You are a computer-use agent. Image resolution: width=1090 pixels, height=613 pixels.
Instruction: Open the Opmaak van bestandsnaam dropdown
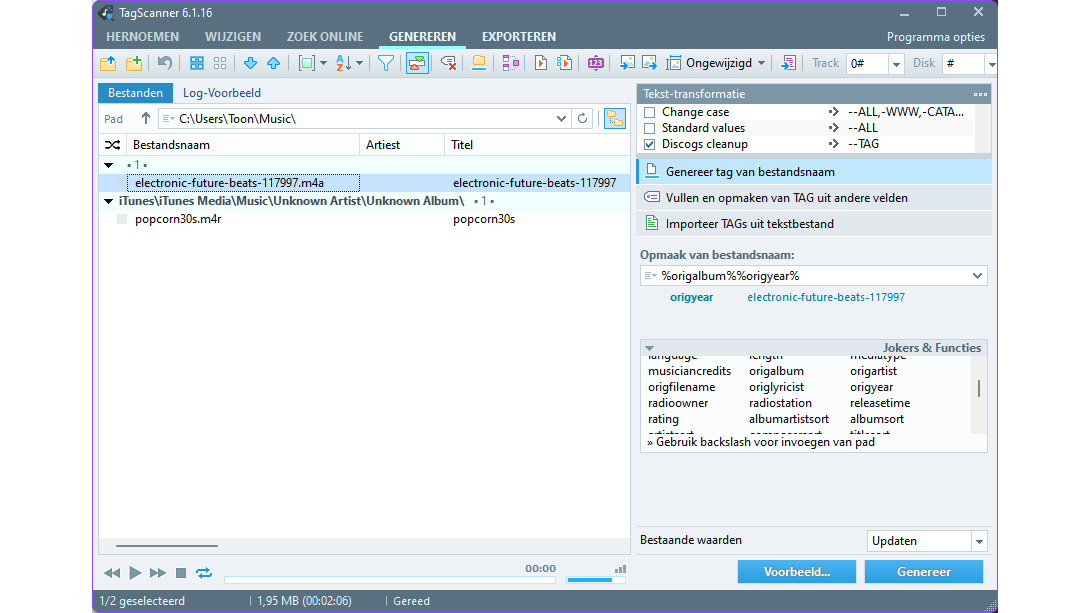pos(977,275)
